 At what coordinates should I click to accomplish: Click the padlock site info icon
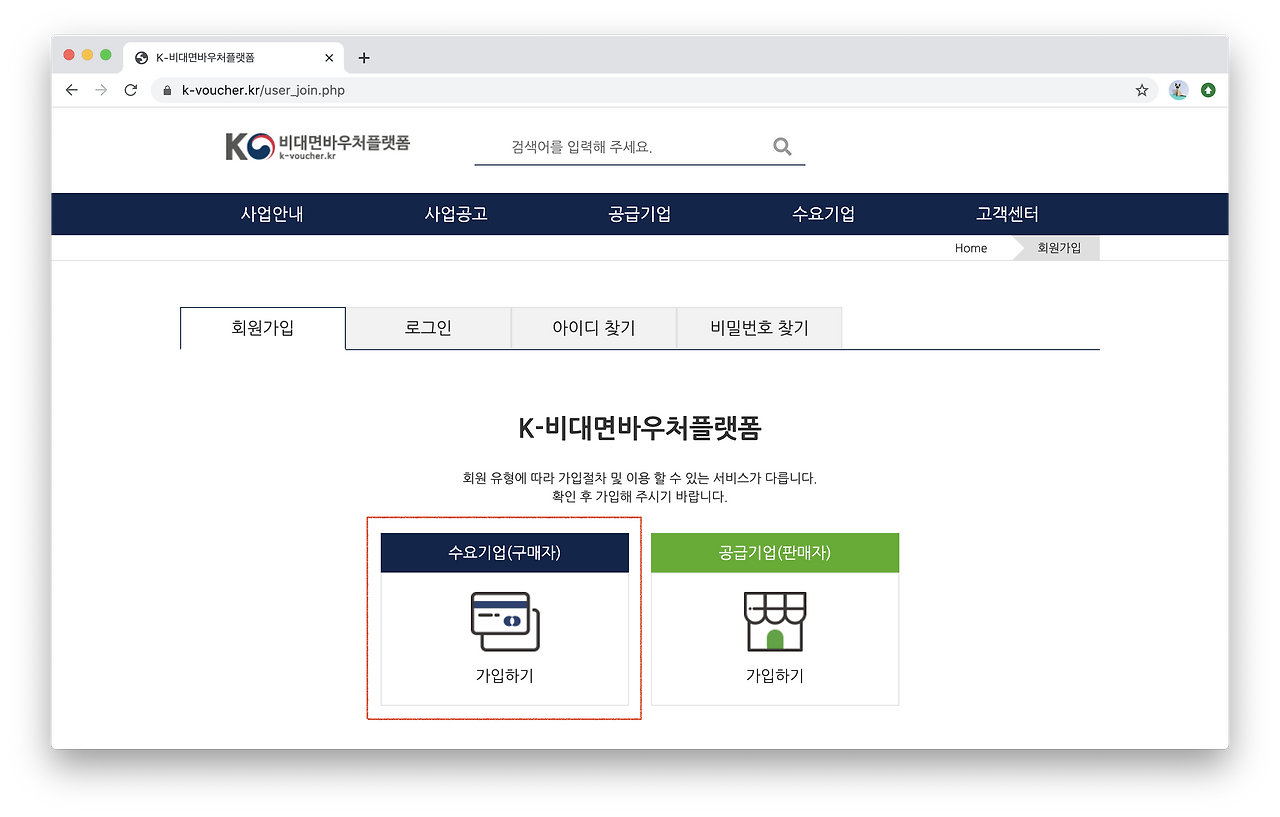tap(167, 90)
